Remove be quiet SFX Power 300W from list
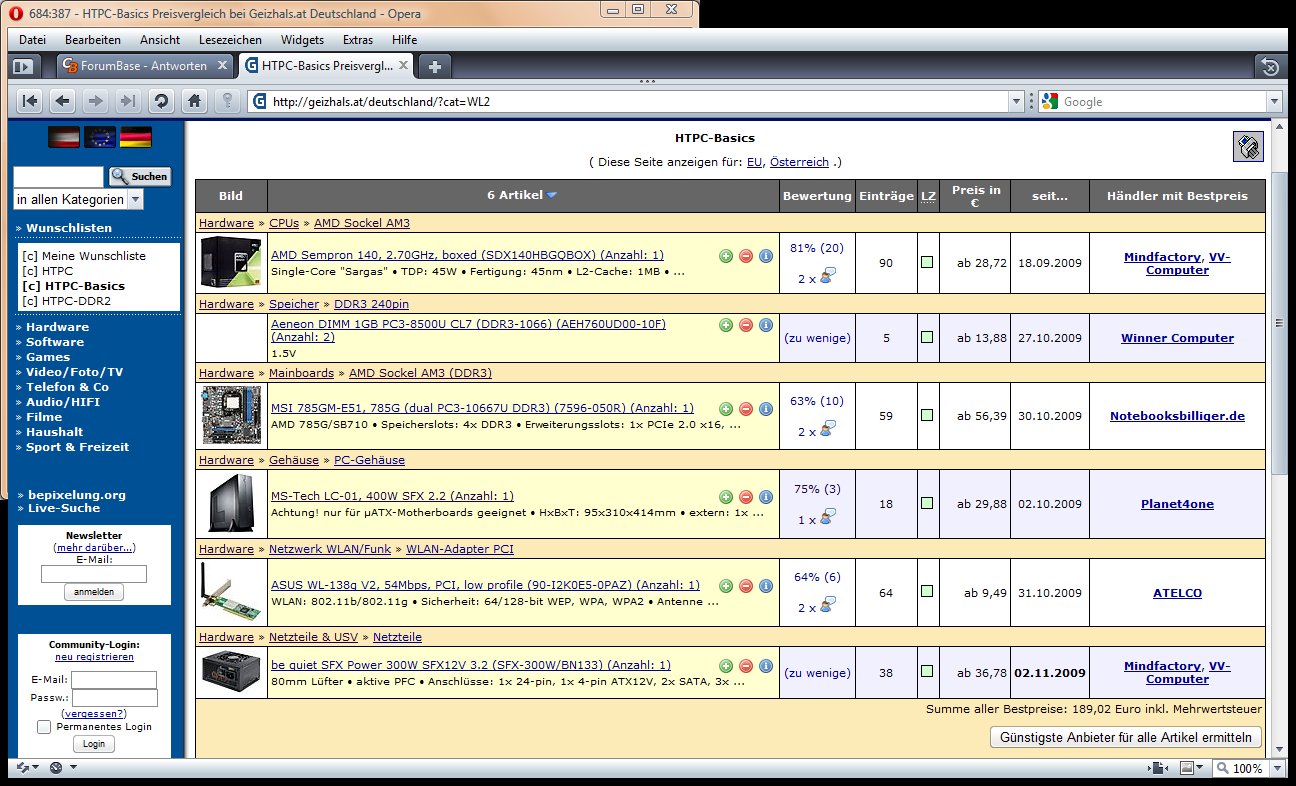The height and width of the screenshot is (786, 1296). 746,666
